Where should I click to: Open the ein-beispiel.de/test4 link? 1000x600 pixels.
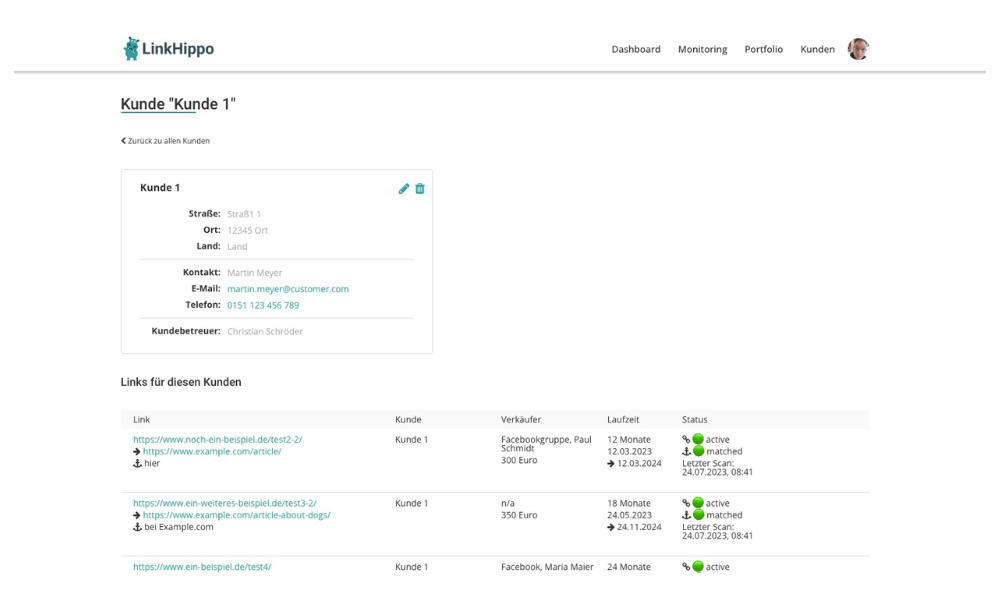tap(201, 567)
